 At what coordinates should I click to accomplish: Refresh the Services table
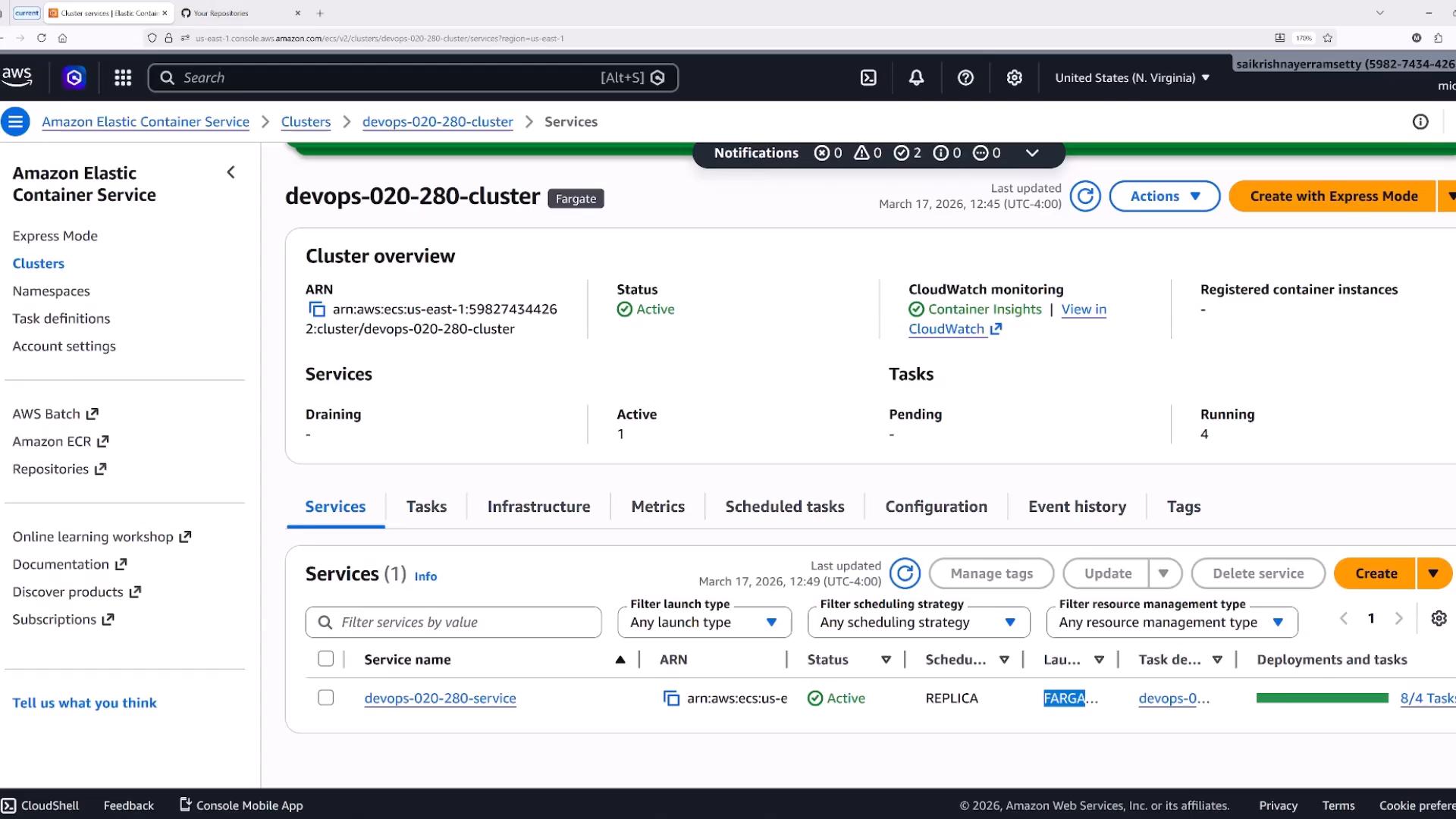click(x=905, y=573)
